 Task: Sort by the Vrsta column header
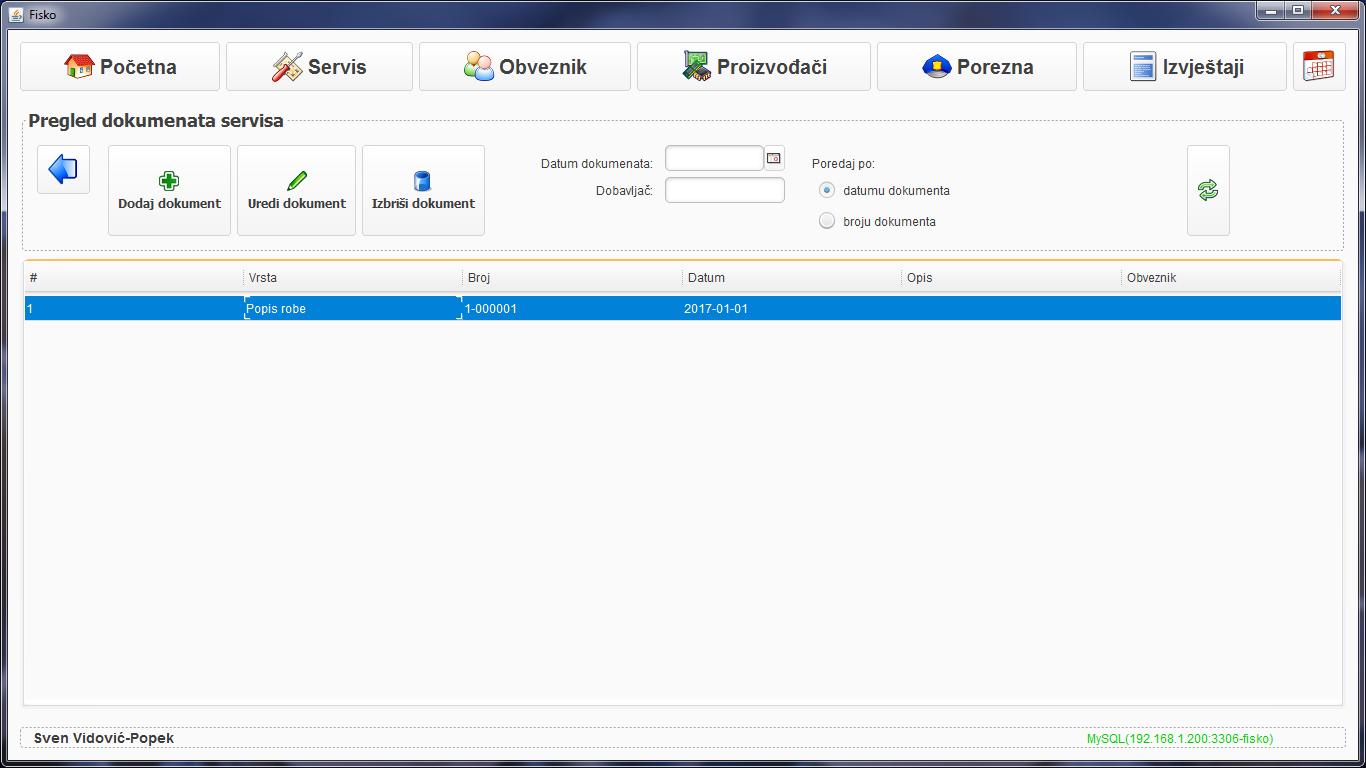353,278
